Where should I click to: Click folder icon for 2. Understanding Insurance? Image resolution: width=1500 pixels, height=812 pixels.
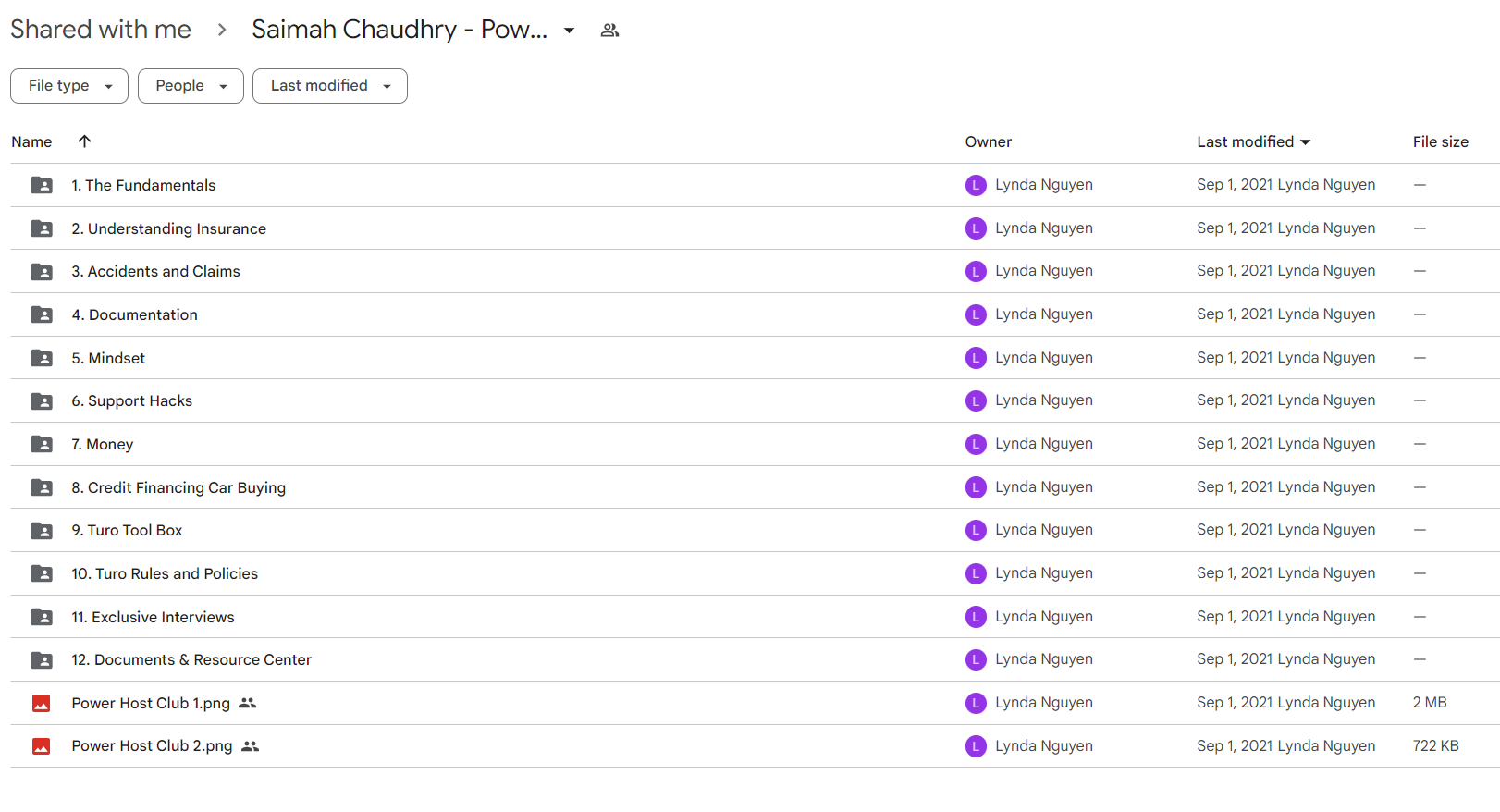tap(42, 228)
